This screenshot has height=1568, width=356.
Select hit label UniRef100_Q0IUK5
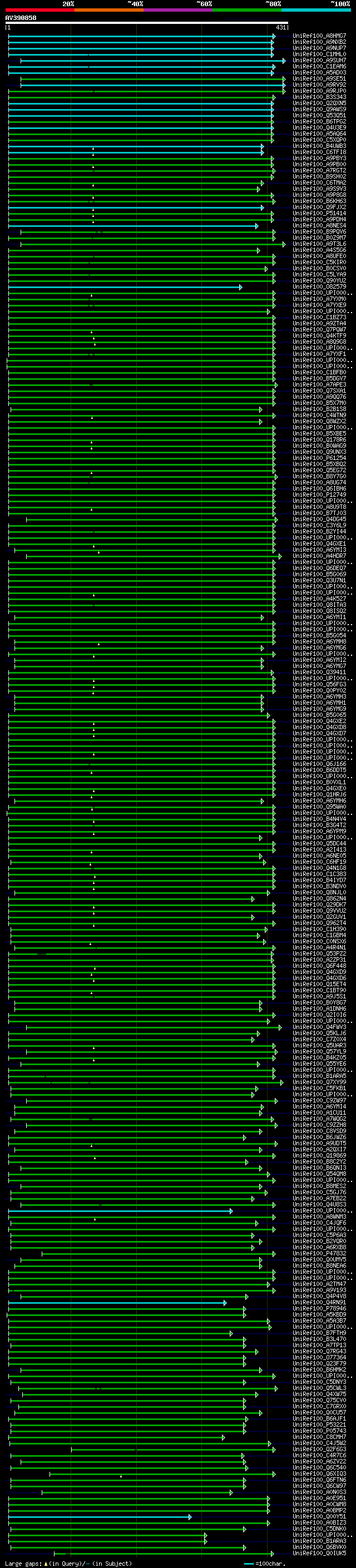pyautogui.click(x=319, y=1554)
